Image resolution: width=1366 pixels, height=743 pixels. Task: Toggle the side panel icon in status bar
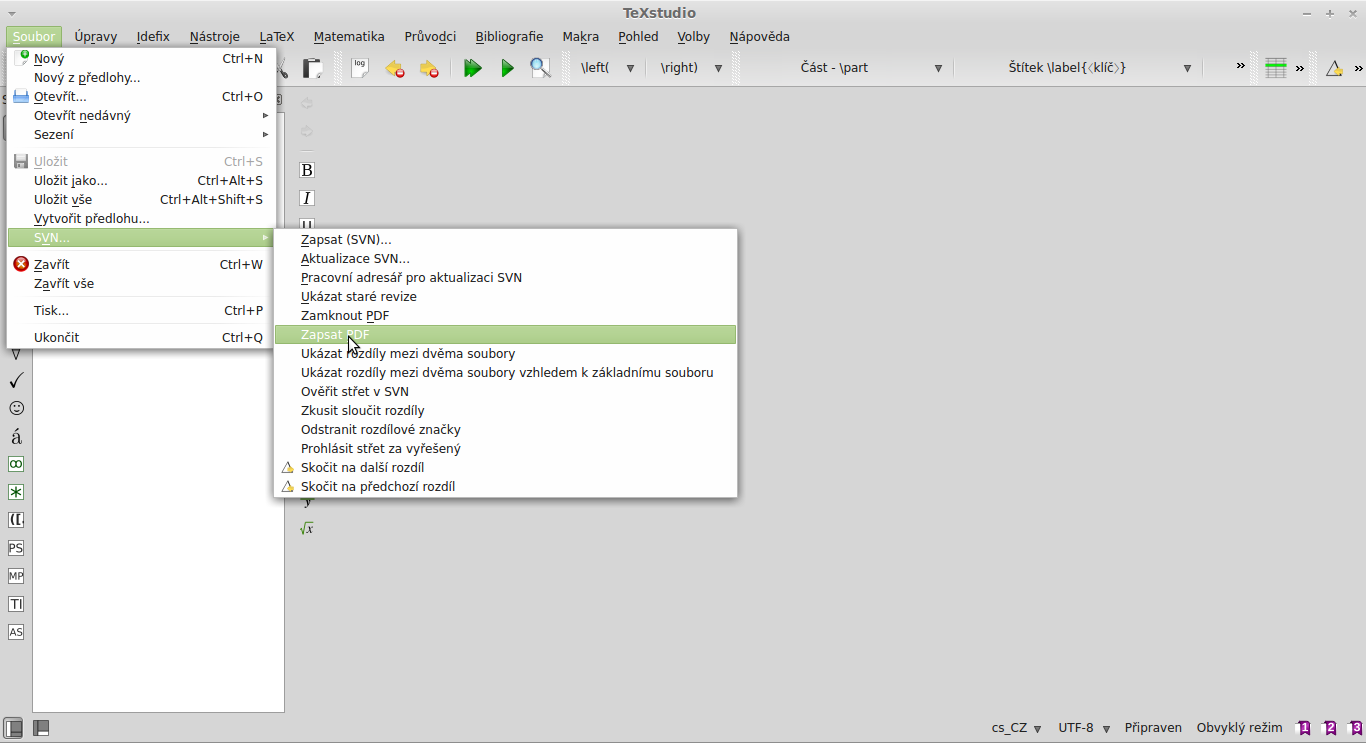point(13,728)
